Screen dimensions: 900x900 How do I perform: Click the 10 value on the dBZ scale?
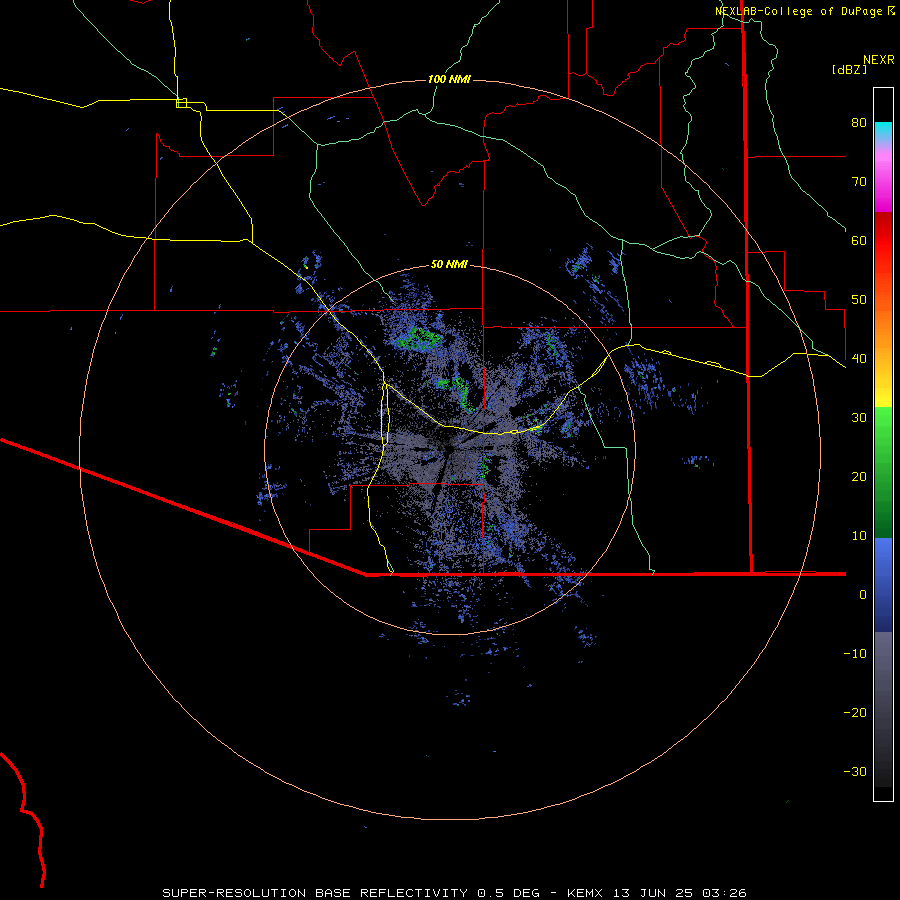tap(859, 536)
